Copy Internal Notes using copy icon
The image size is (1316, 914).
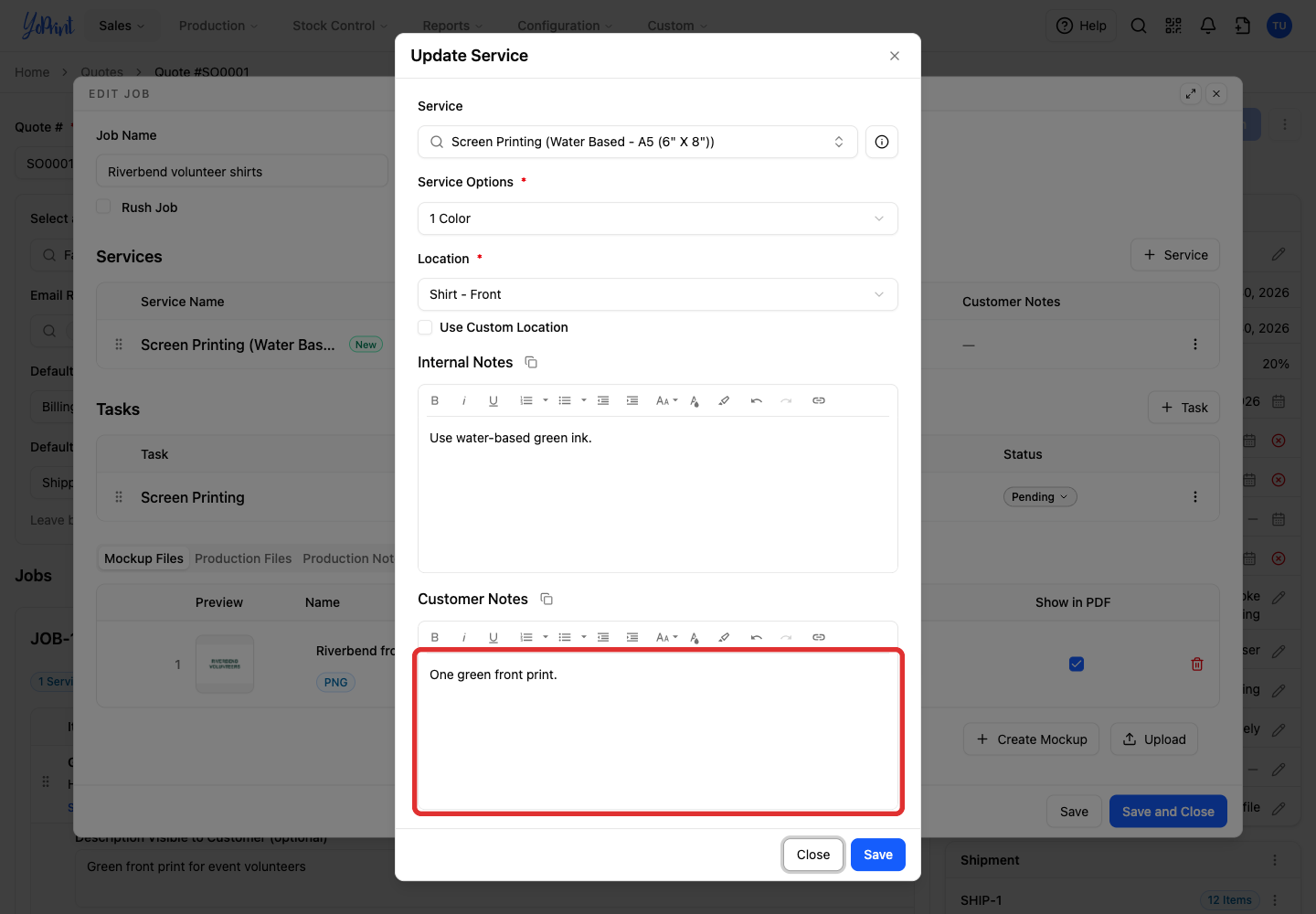click(531, 363)
